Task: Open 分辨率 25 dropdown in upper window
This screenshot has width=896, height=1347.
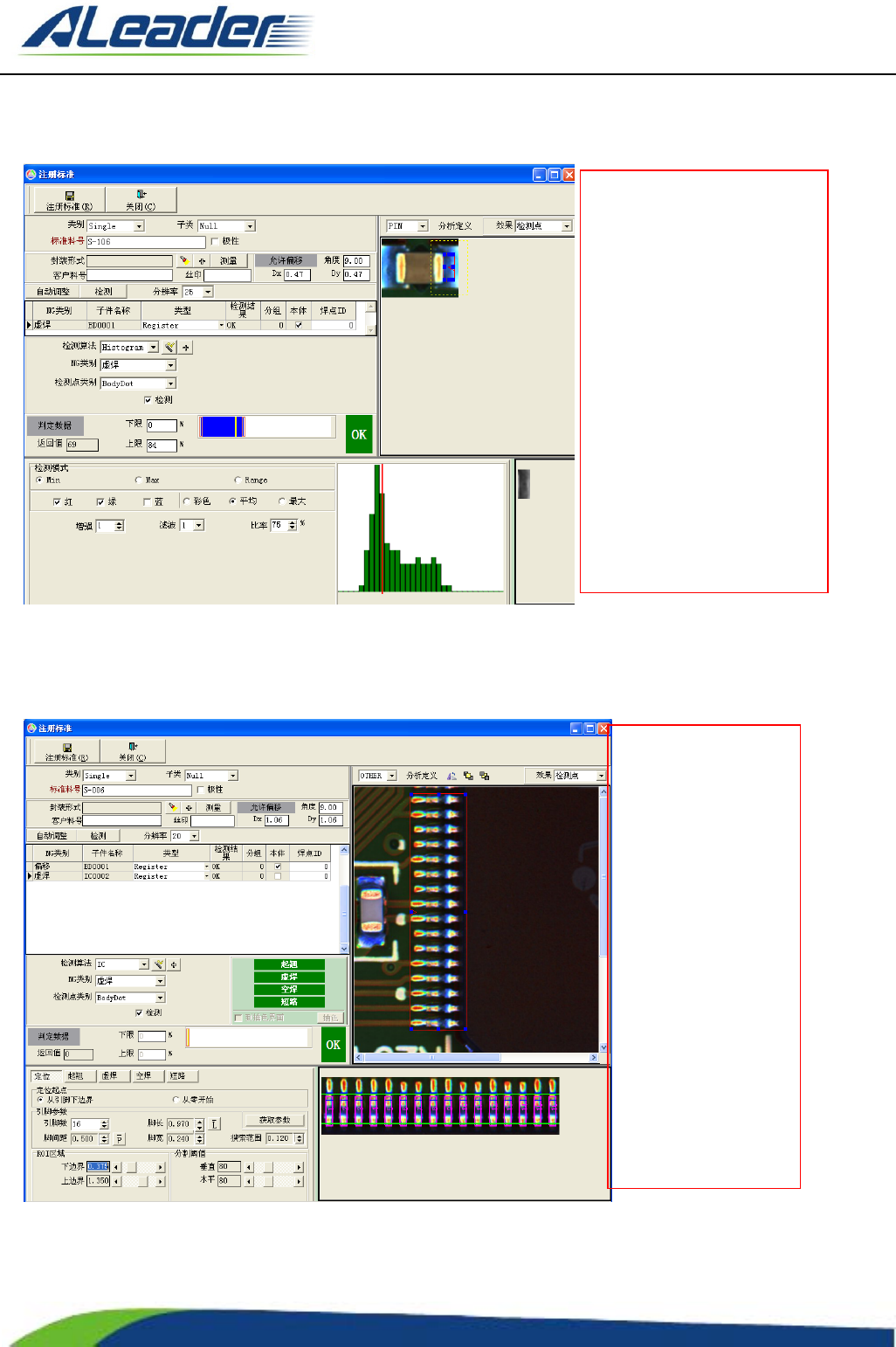Action: point(197,292)
